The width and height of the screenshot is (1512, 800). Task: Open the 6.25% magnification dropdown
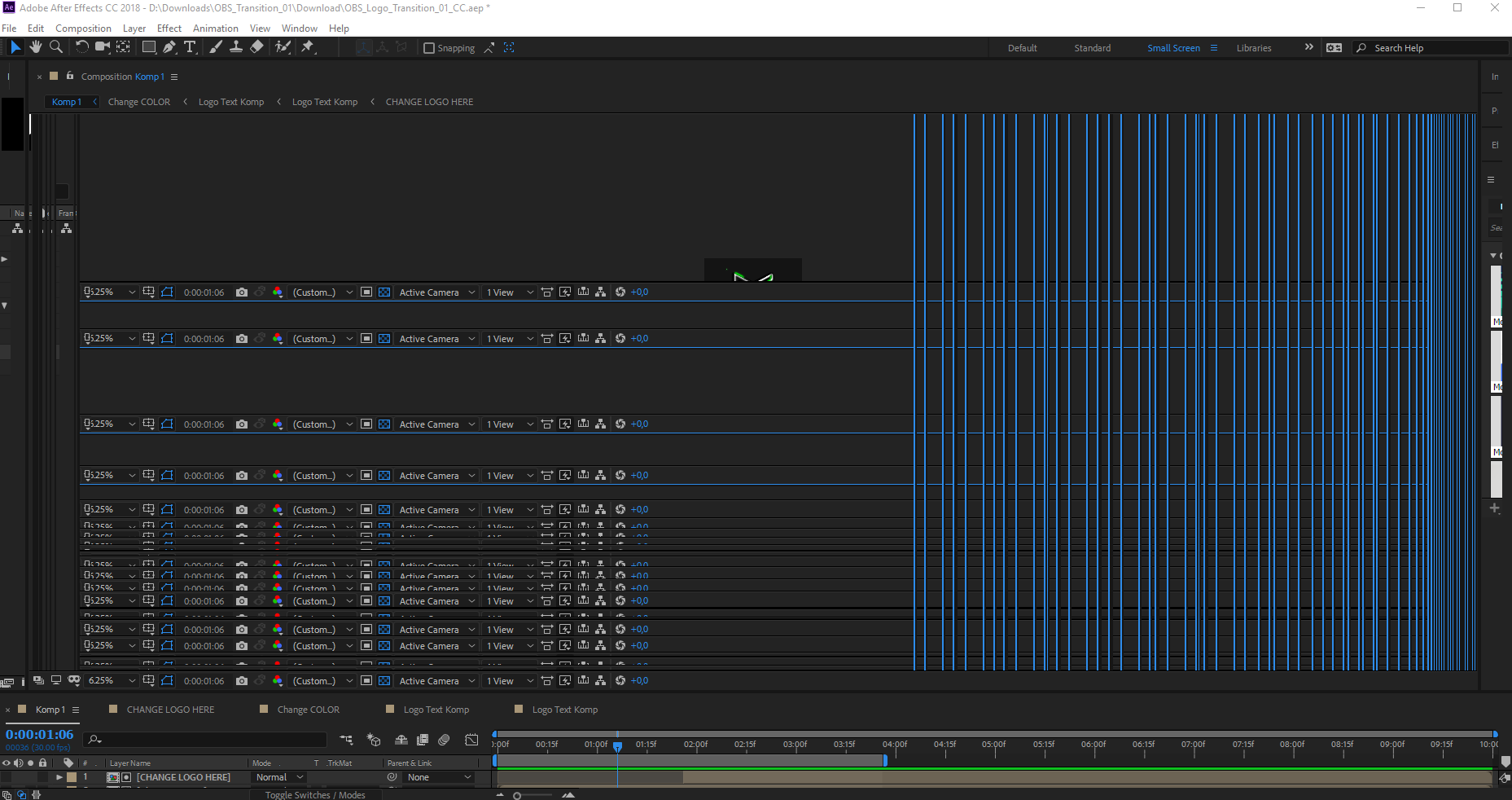[111, 680]
